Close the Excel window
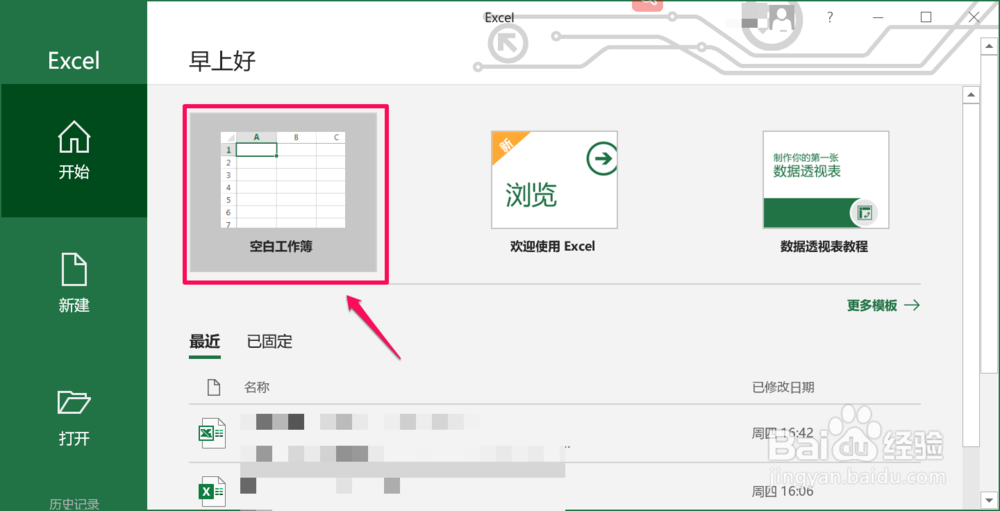Screen dimensions: 1000x511 click(x=974, y=18)
